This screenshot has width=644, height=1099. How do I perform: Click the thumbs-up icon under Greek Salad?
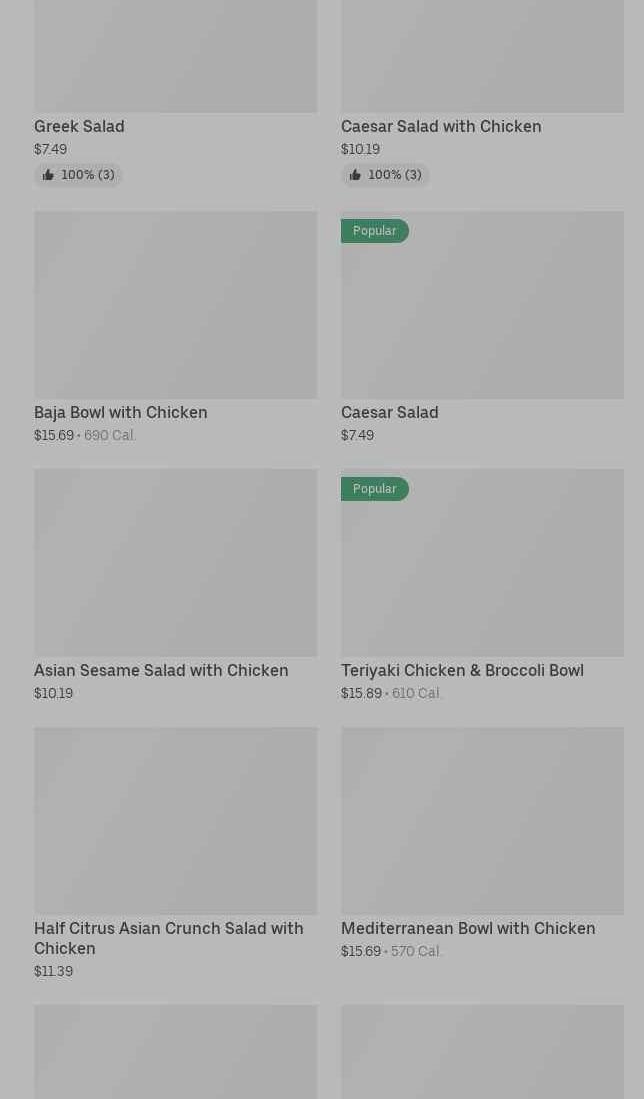pyautogui.click(x=48, y=175)
